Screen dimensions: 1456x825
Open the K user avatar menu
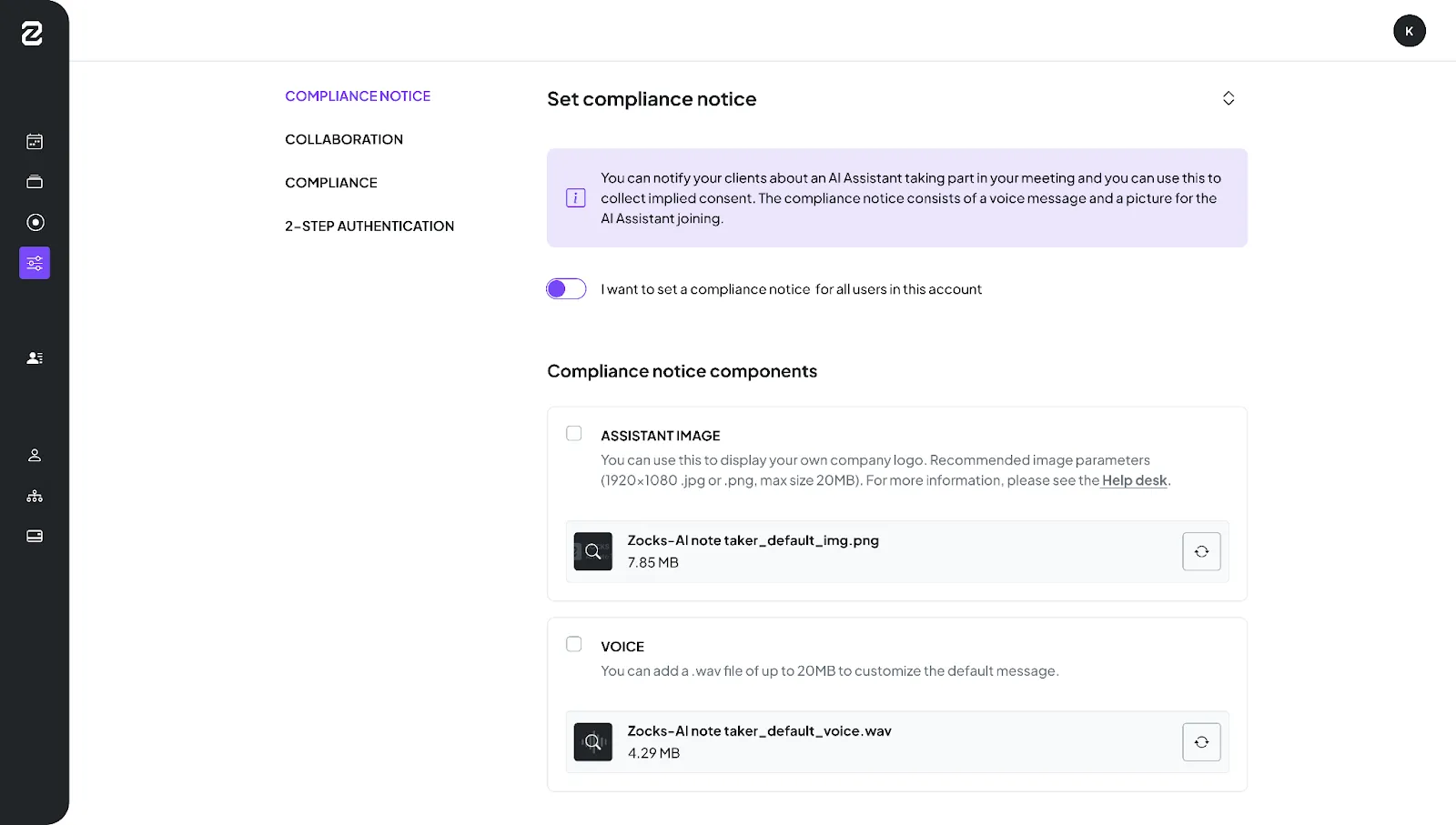pos(1410,31)
